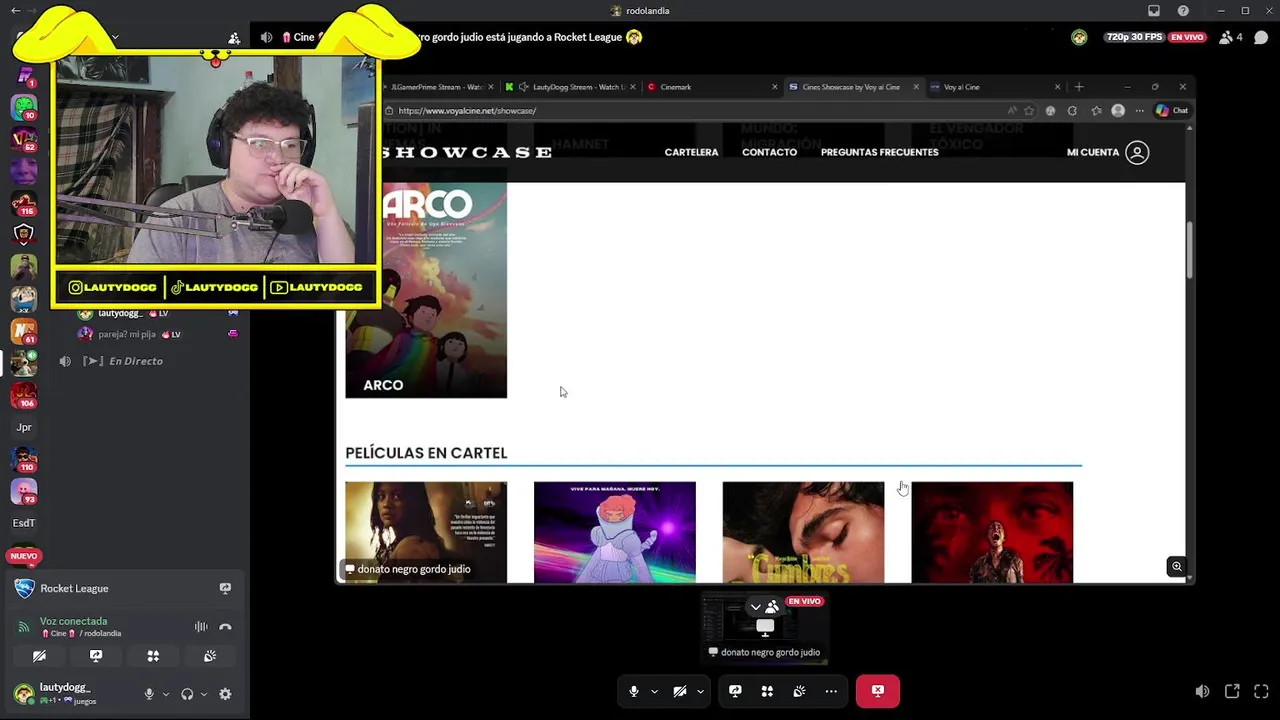
Task: Turn on camera in voice panel
Action: 39,656
